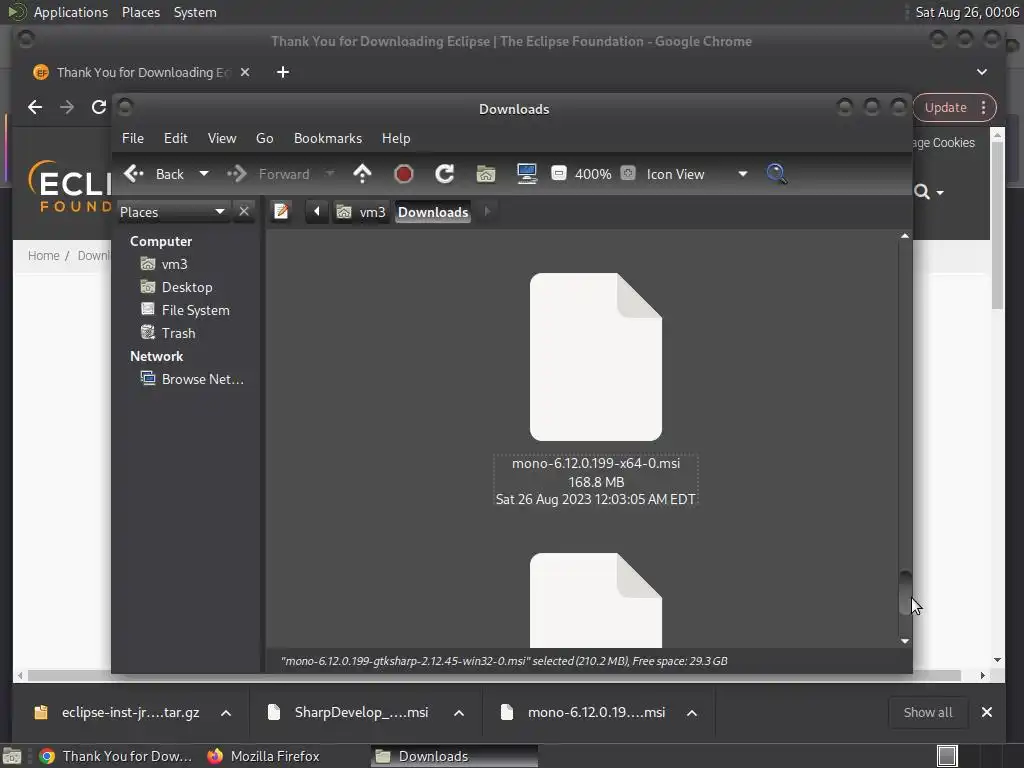The height and width of the screenshot is (768, 1024).
Task: Click the 400% zoom level button
Action: 593,174
